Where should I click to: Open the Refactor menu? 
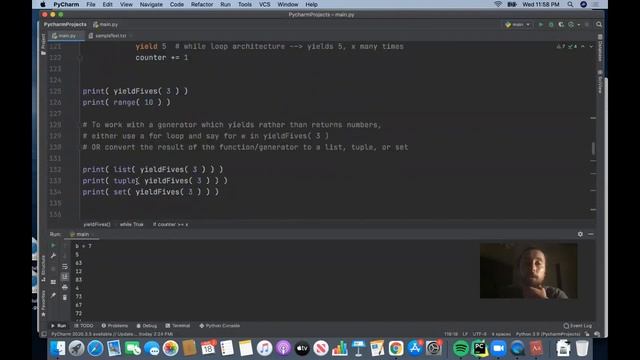[x=202, y=4]
